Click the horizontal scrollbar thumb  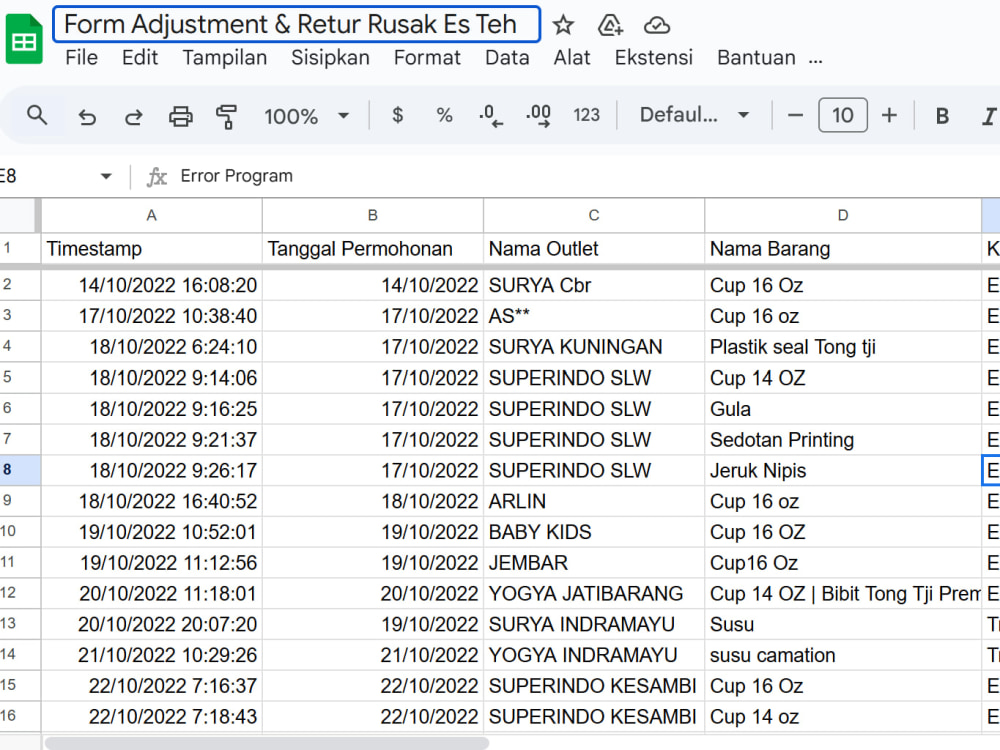(x=267, y=744)
